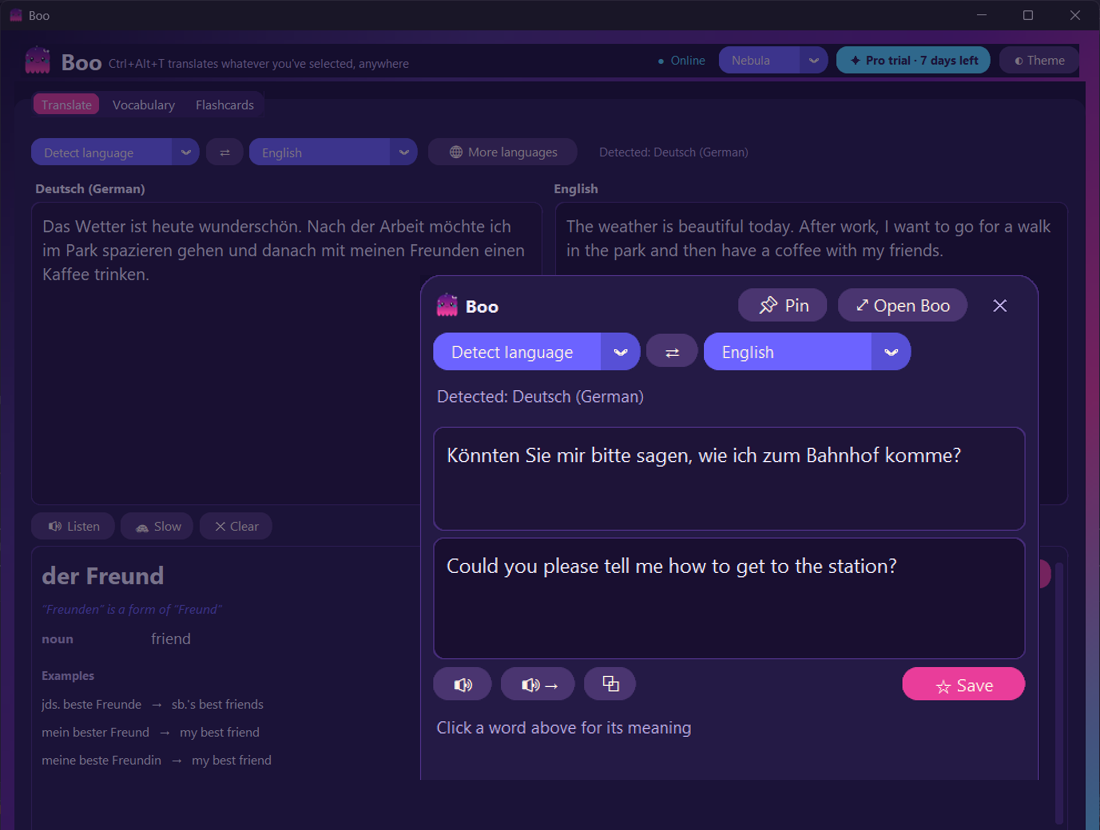Swap languages in main window
The width and height of the screenshot is (1100, 830).
click(224, 152)
